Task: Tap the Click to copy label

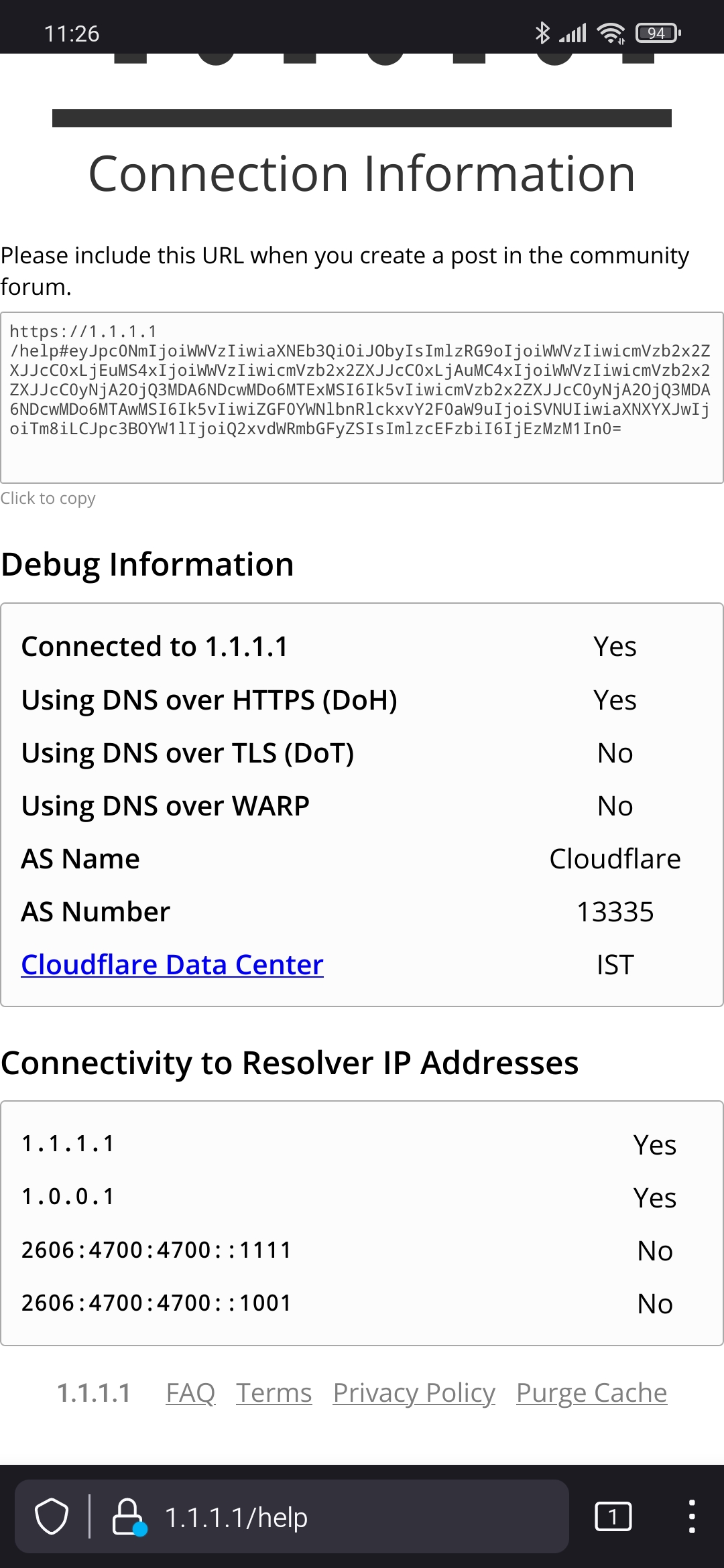Action: pyautogui.click(x=48, y=499)
